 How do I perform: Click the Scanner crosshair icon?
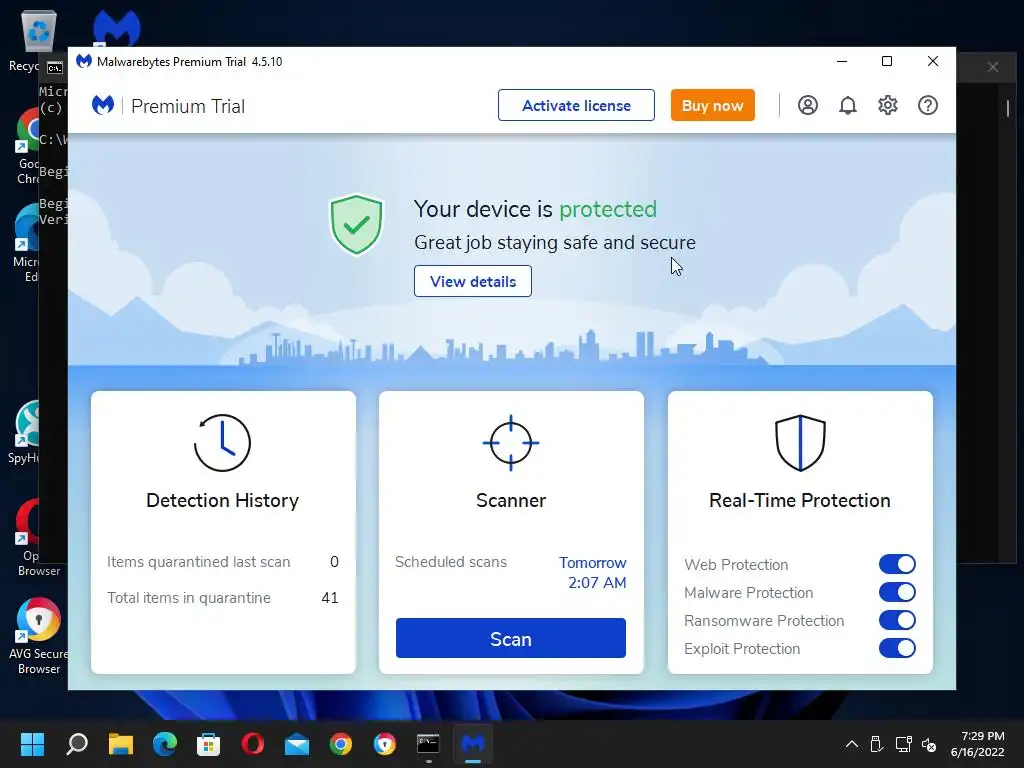[511, 443]
